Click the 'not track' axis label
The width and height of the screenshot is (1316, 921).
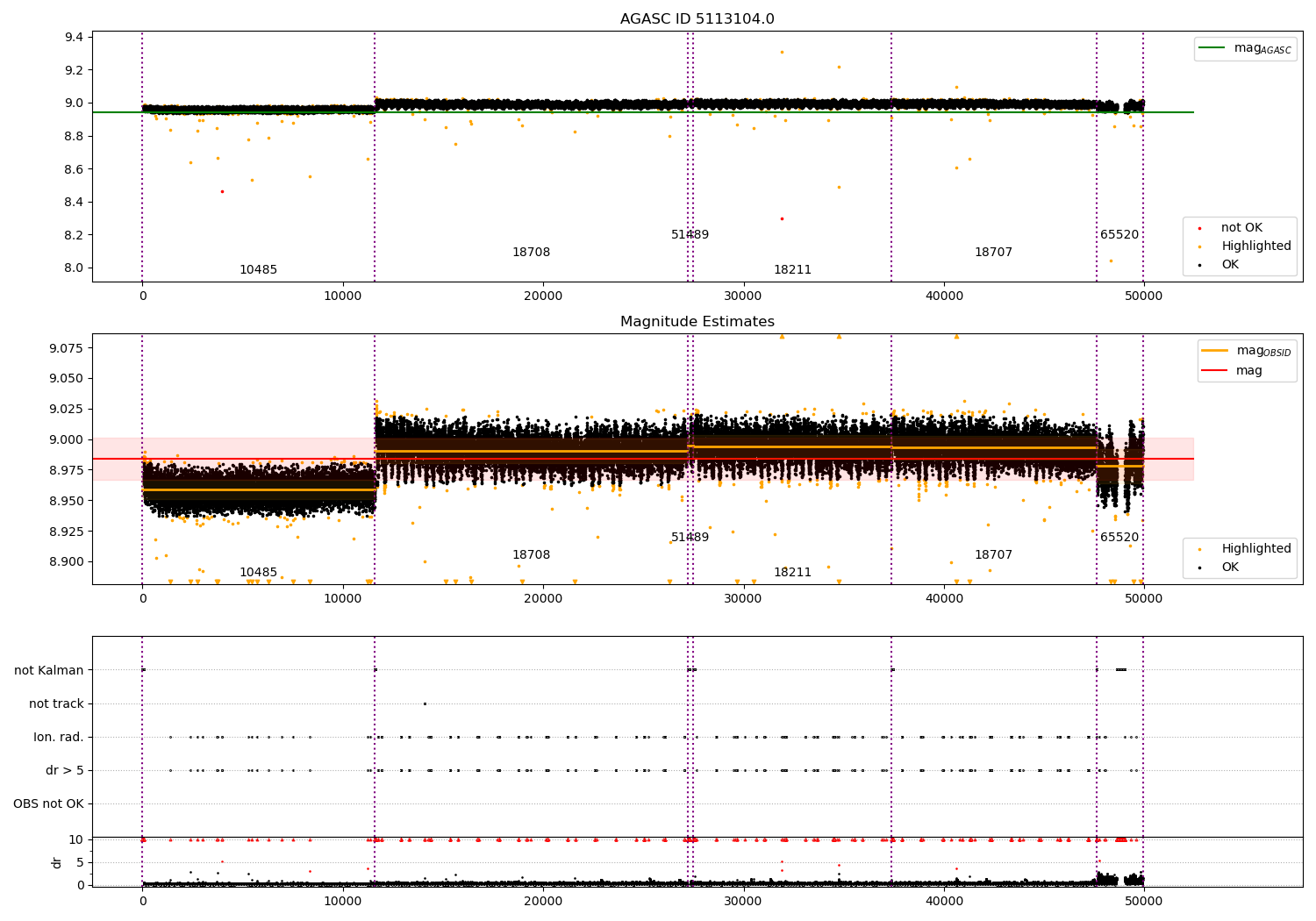point(56,704)
